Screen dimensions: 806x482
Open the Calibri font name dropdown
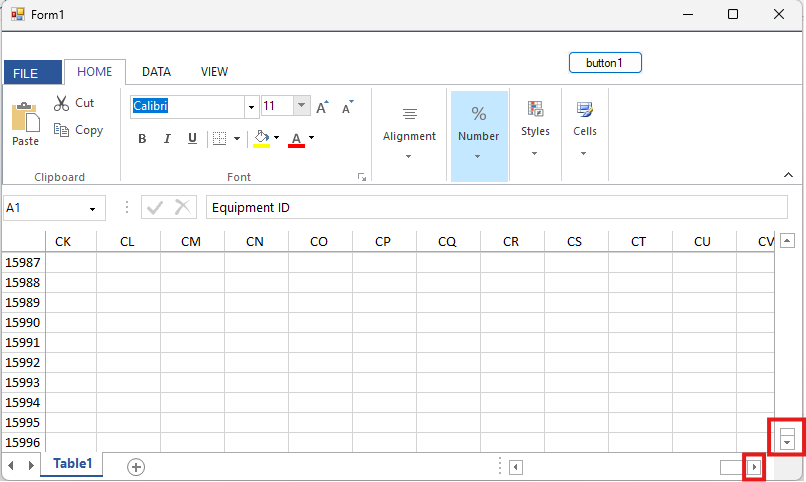(251, 107)
